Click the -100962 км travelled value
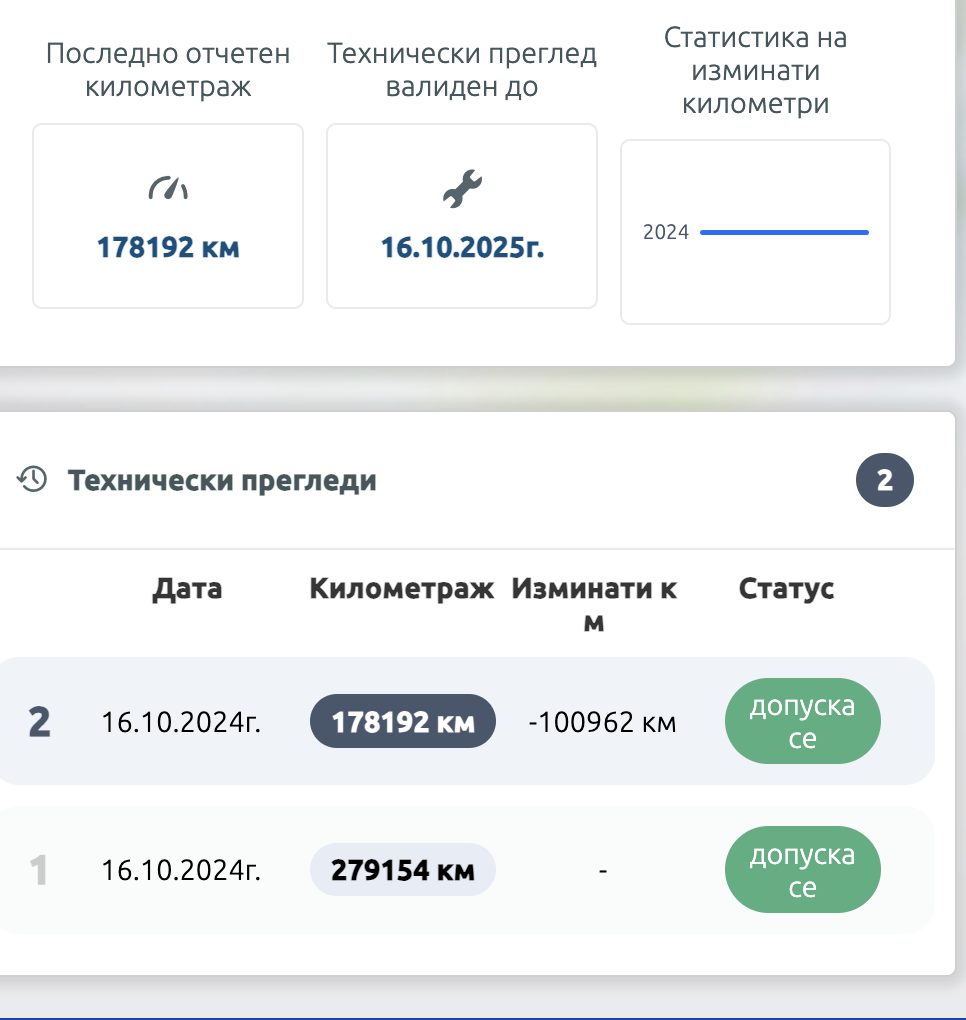 click(x=602, y=722)
